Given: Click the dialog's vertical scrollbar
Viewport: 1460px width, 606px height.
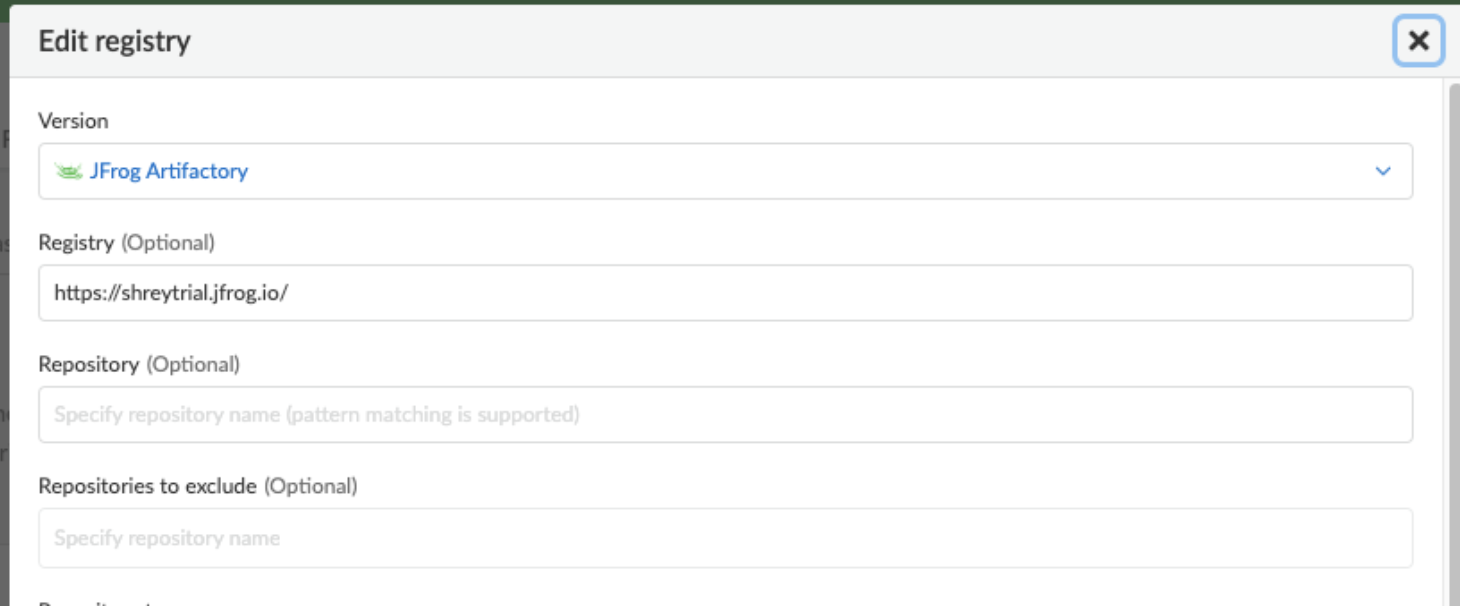Looking at the screenshot, I should (1453, 300).
